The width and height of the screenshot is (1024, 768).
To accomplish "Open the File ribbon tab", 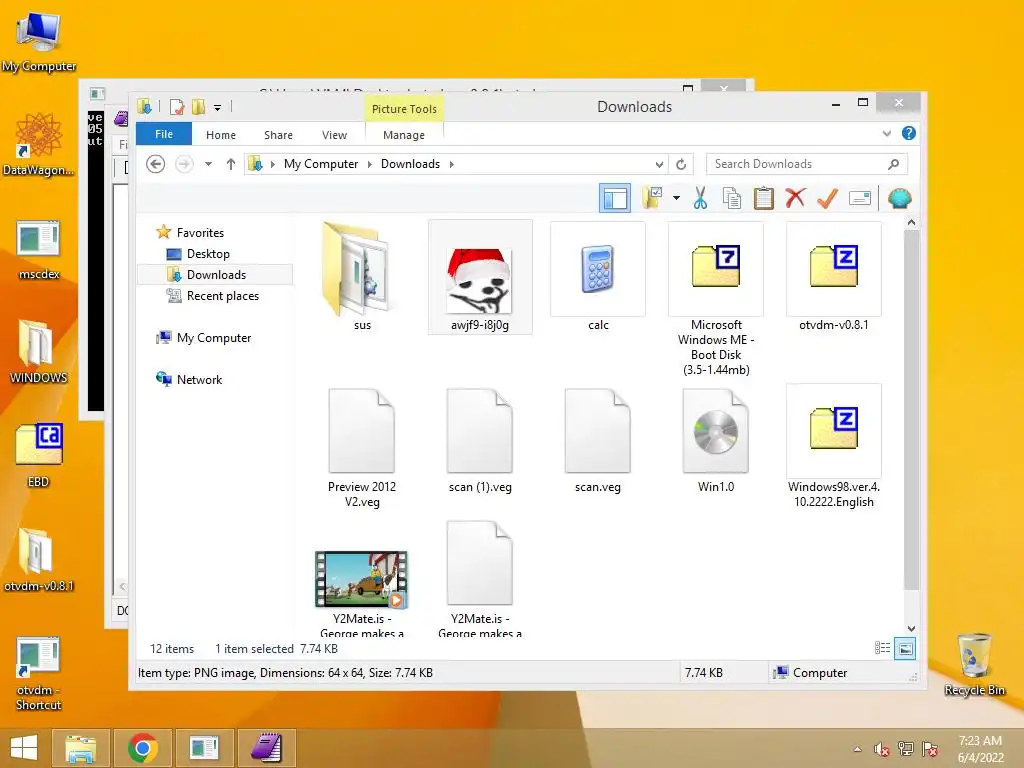I will point(164,134).
